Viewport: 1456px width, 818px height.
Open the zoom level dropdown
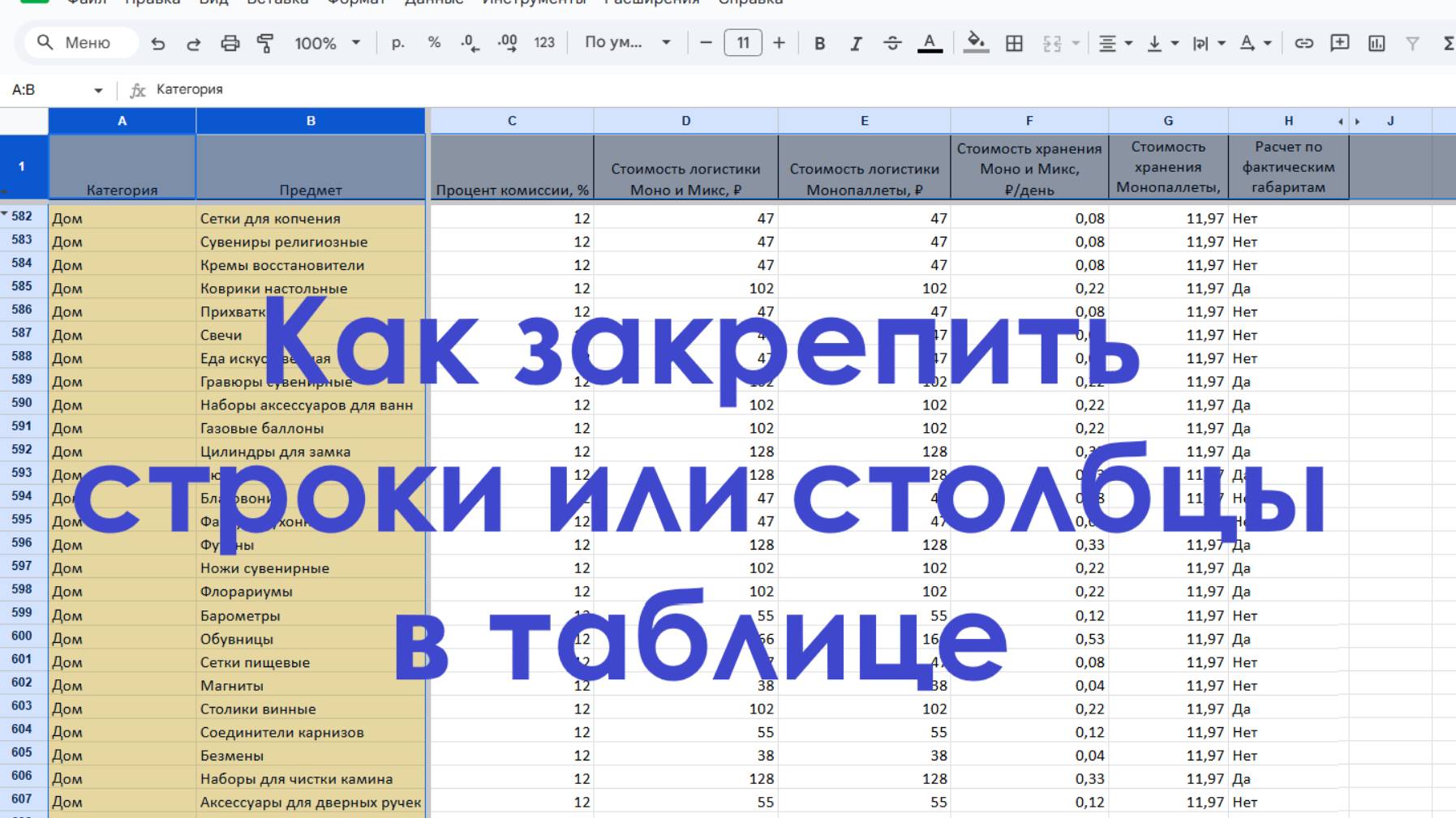(x=329, y=43)
